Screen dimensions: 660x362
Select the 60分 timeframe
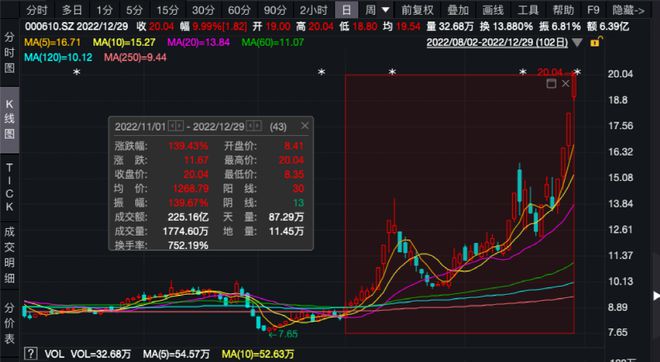click(239, 10)
